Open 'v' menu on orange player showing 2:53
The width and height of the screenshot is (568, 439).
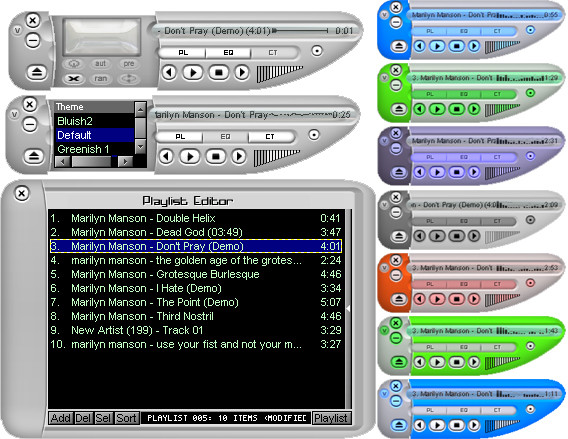coord(384,268)
